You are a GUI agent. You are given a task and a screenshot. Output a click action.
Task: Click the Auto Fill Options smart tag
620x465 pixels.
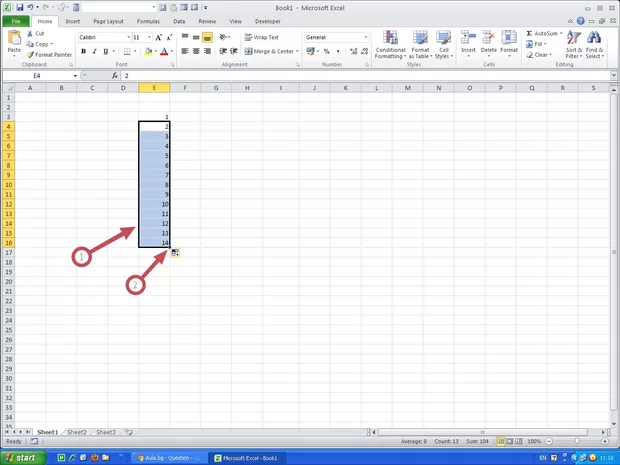pyautogui.click(x=175, y=253)
